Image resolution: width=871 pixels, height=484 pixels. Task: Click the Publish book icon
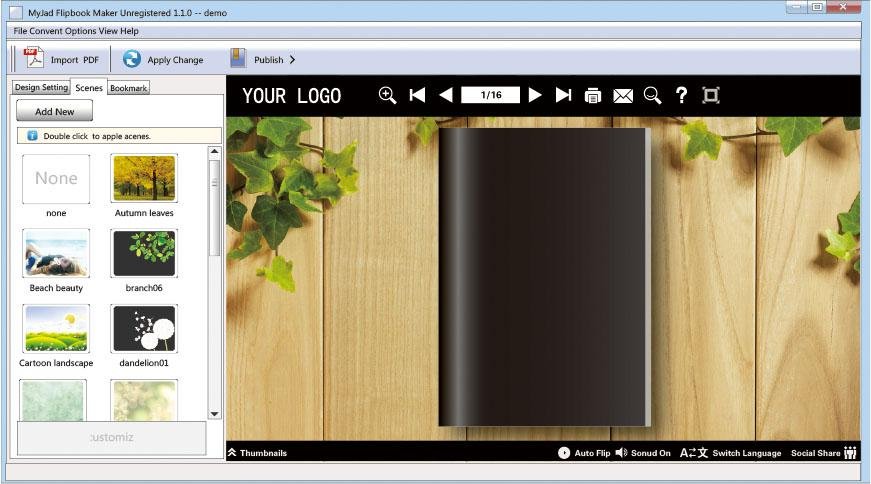[238, 58]
